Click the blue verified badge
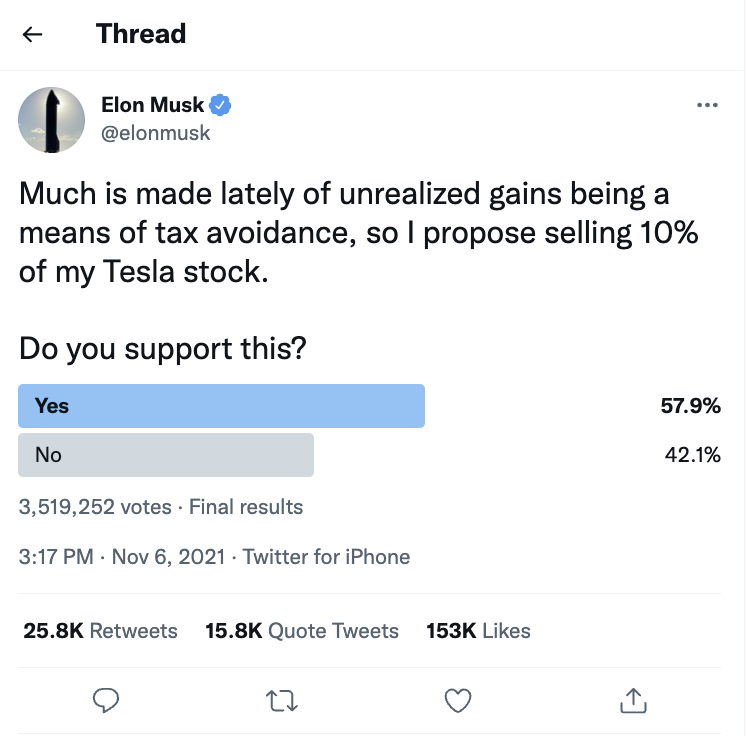The height and width of the screenshot is (736, 746). pyautogui.click(x=220, y=105)
